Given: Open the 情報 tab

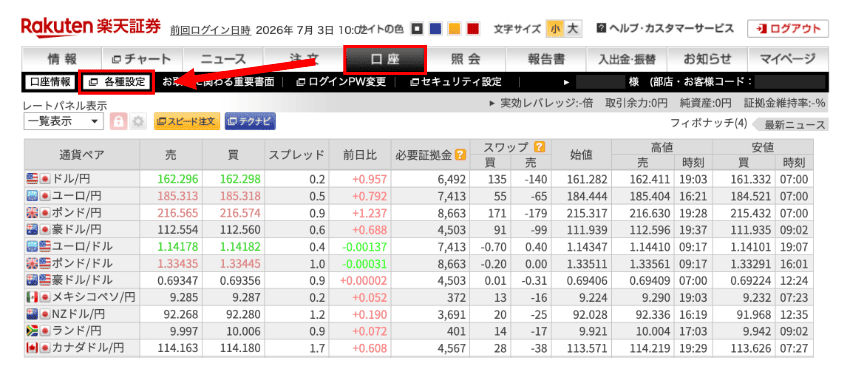Looking at the screenshot, I should [x=62, y=59].
